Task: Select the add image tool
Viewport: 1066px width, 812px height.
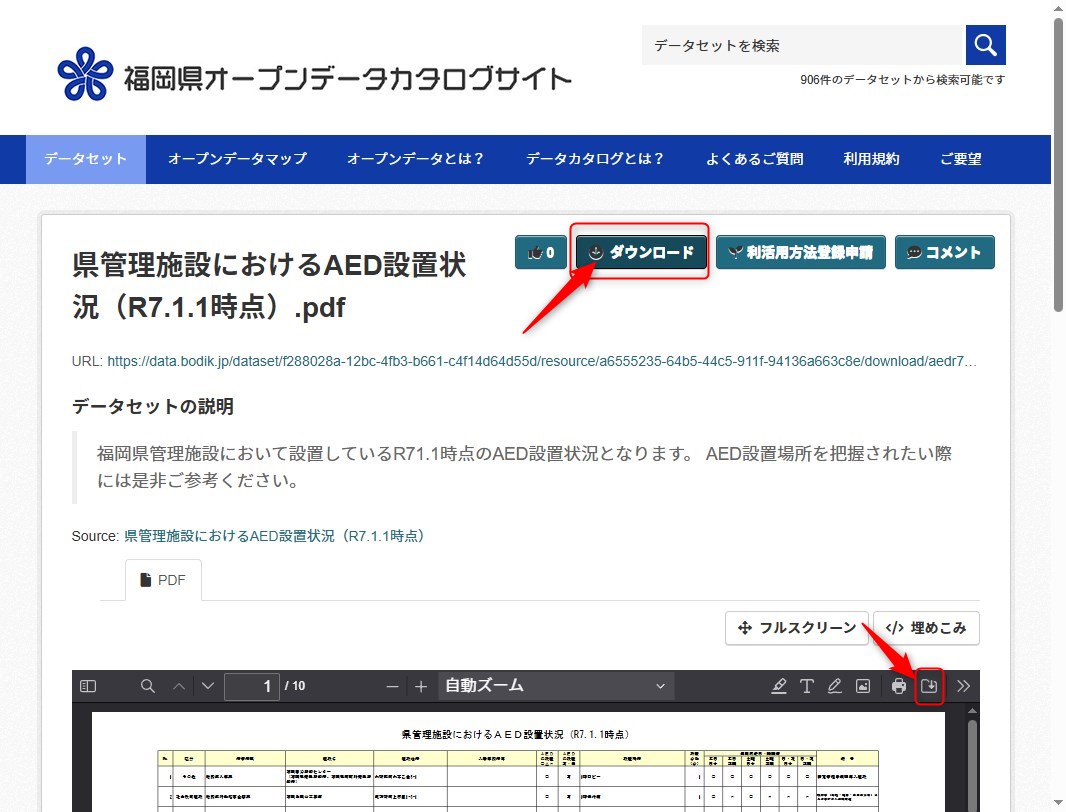Action: pos(863,686)
